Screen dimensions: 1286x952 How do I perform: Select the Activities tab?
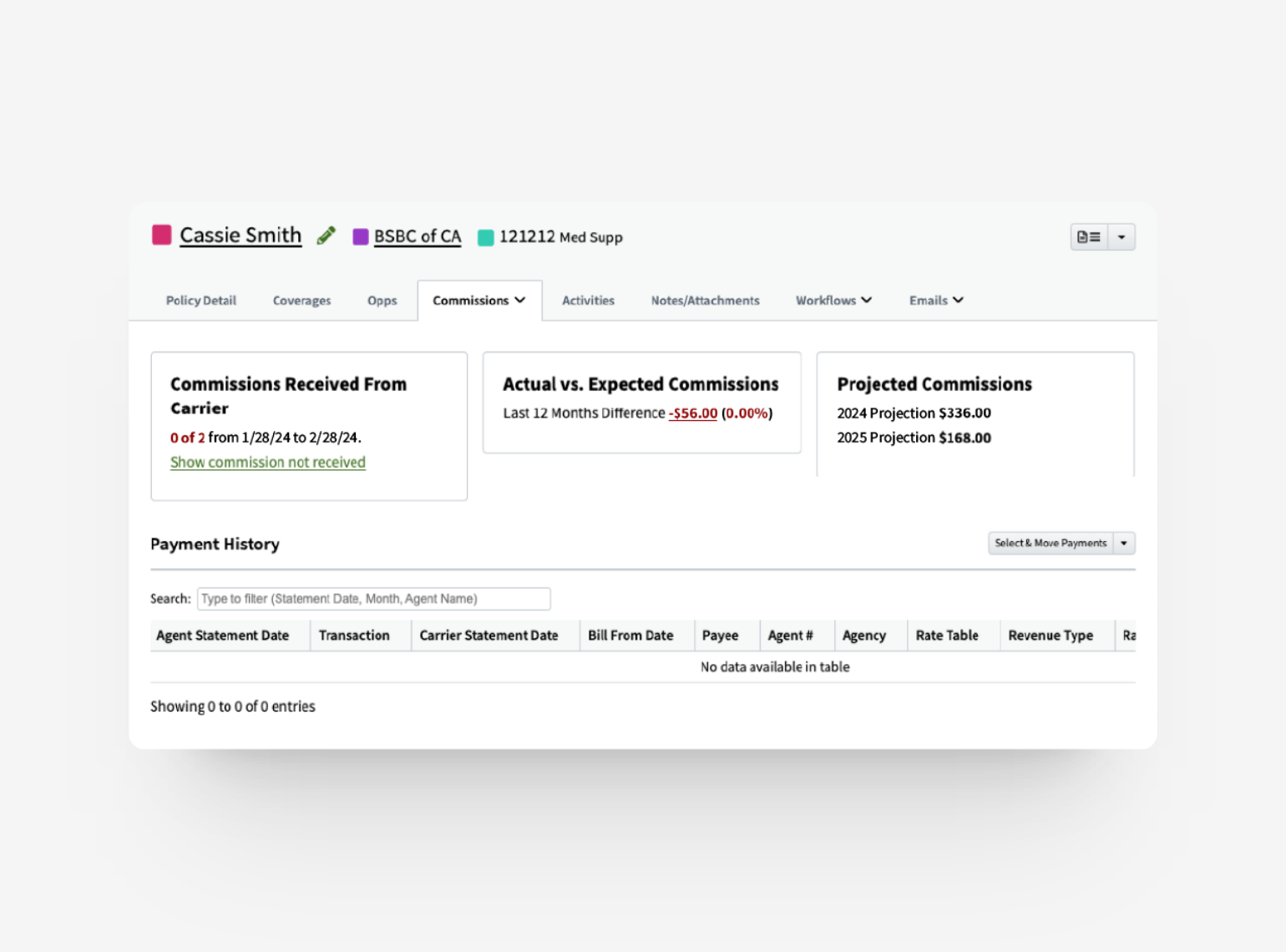(588, 301)
